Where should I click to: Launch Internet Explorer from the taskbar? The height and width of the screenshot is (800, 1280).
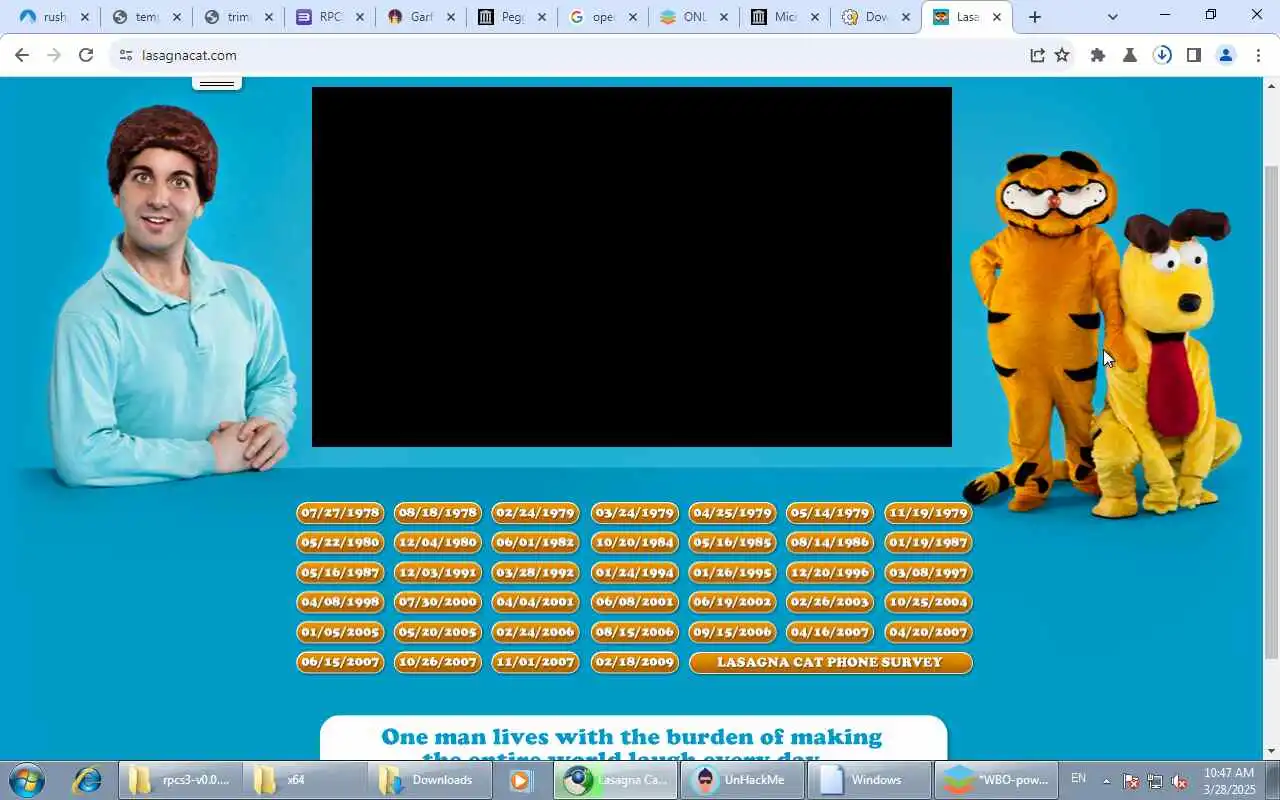87,780
